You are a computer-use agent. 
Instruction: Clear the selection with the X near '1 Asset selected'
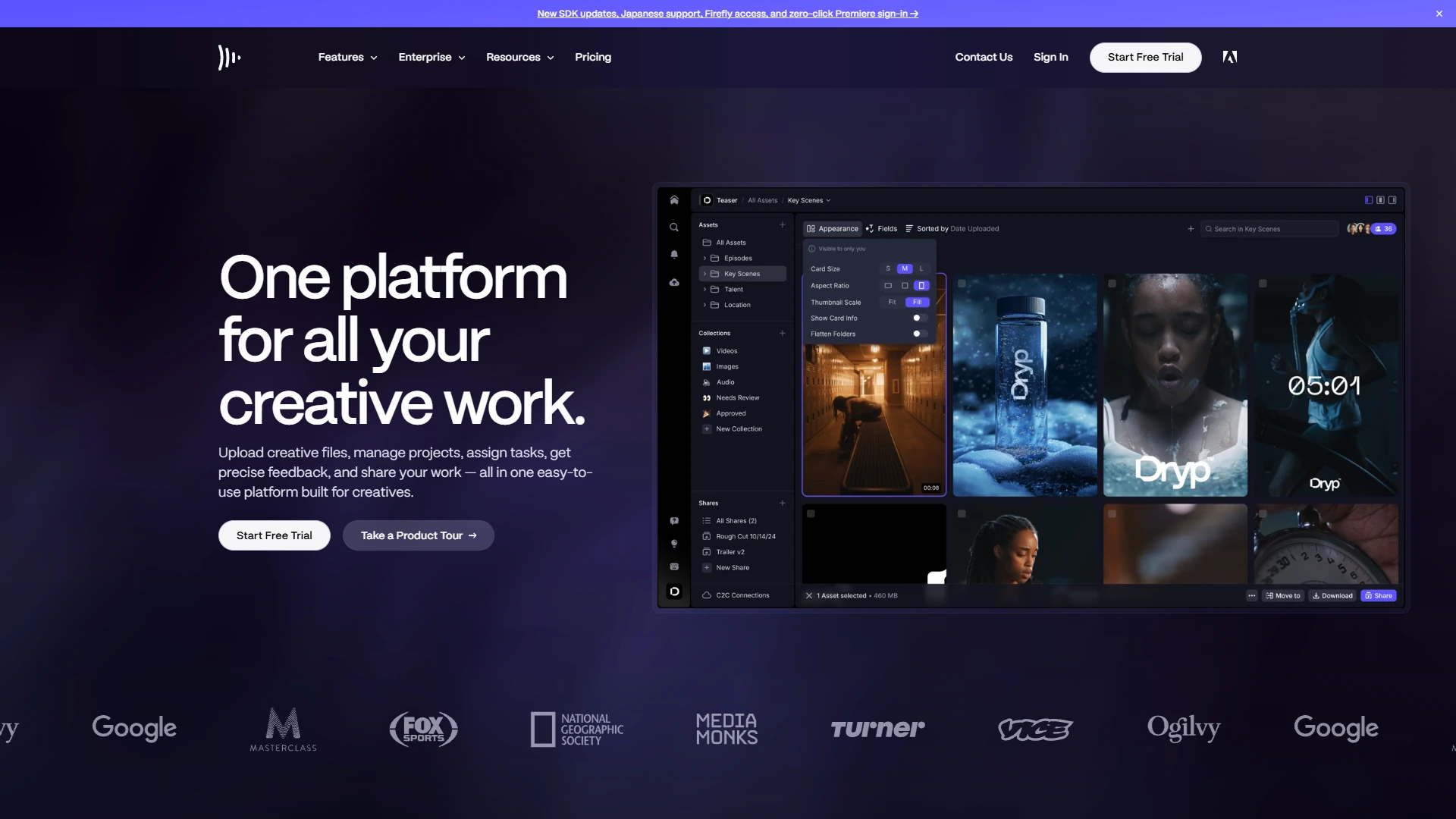click(x=809, y=595)
